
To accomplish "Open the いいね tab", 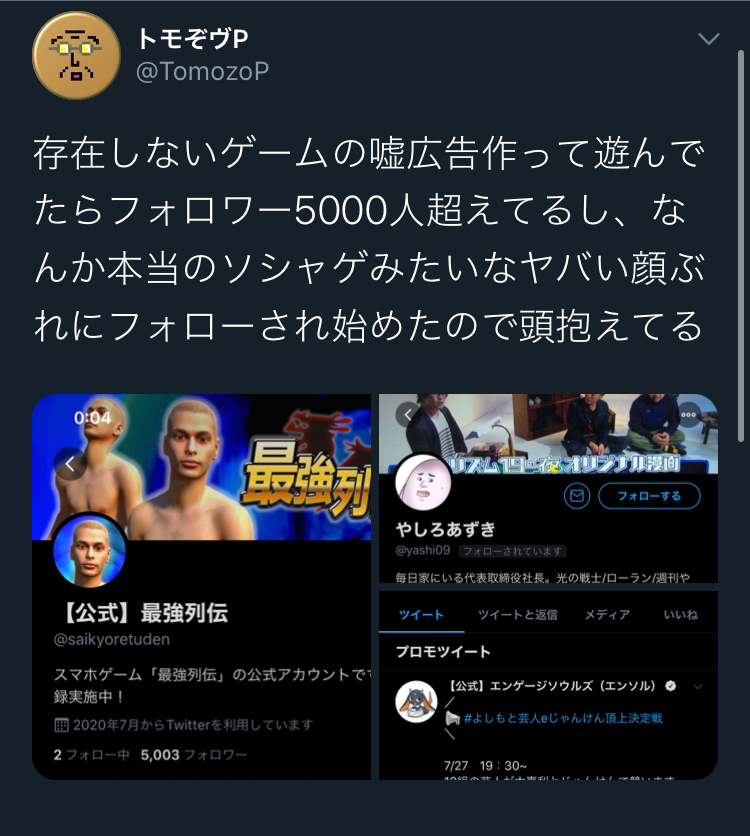I will pos(680,615).
